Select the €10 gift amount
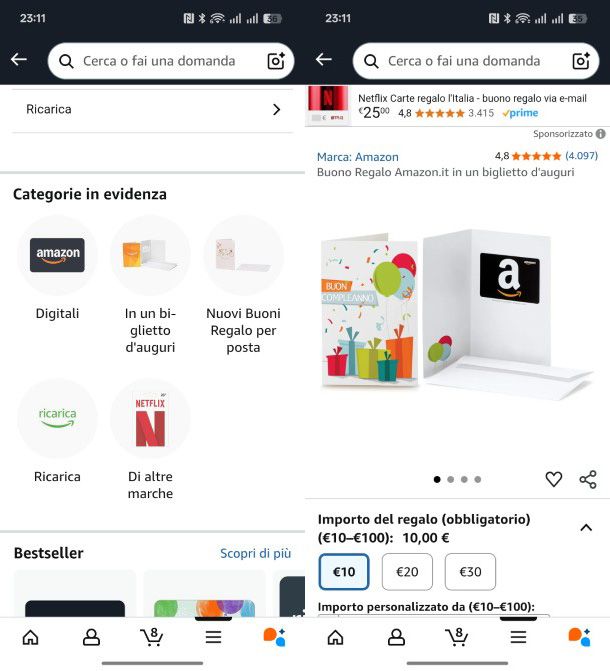 click(344, 572)
